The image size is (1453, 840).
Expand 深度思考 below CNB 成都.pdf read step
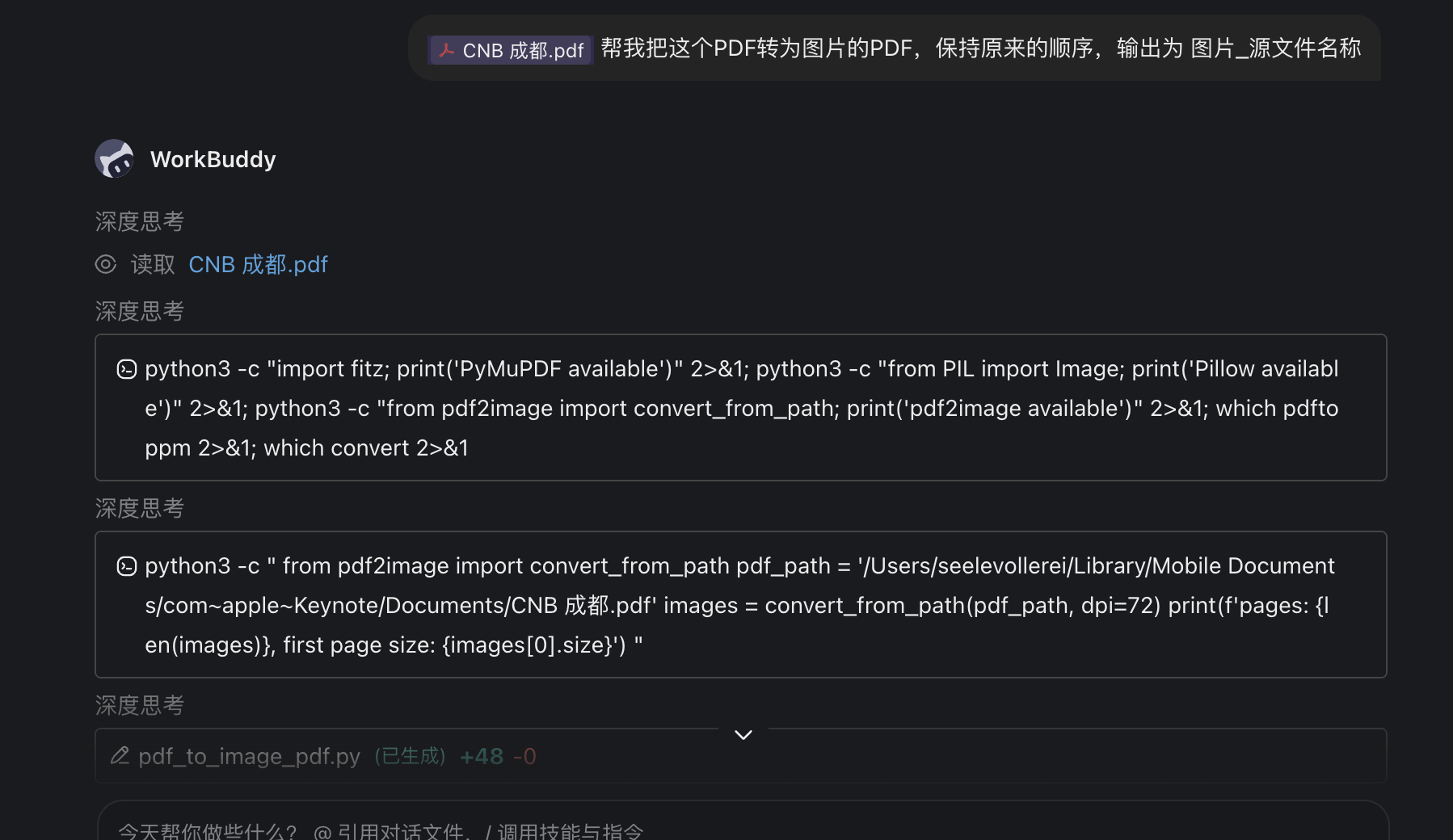[140, 311]
